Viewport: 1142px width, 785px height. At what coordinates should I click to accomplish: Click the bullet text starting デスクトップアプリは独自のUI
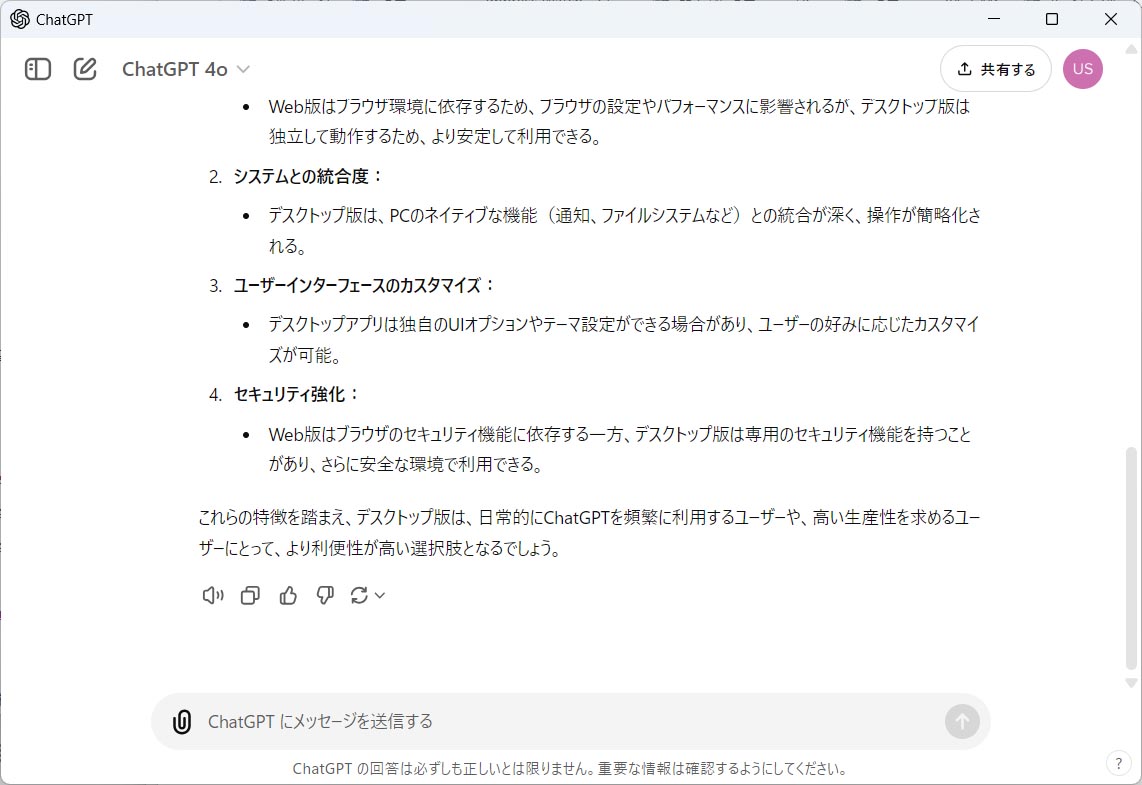point(624,339)
